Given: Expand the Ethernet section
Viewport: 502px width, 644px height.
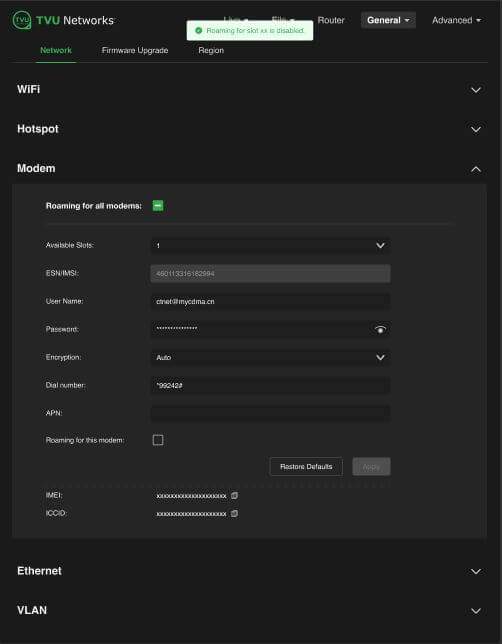Looking at the screenshot, I should click(476, 571).
